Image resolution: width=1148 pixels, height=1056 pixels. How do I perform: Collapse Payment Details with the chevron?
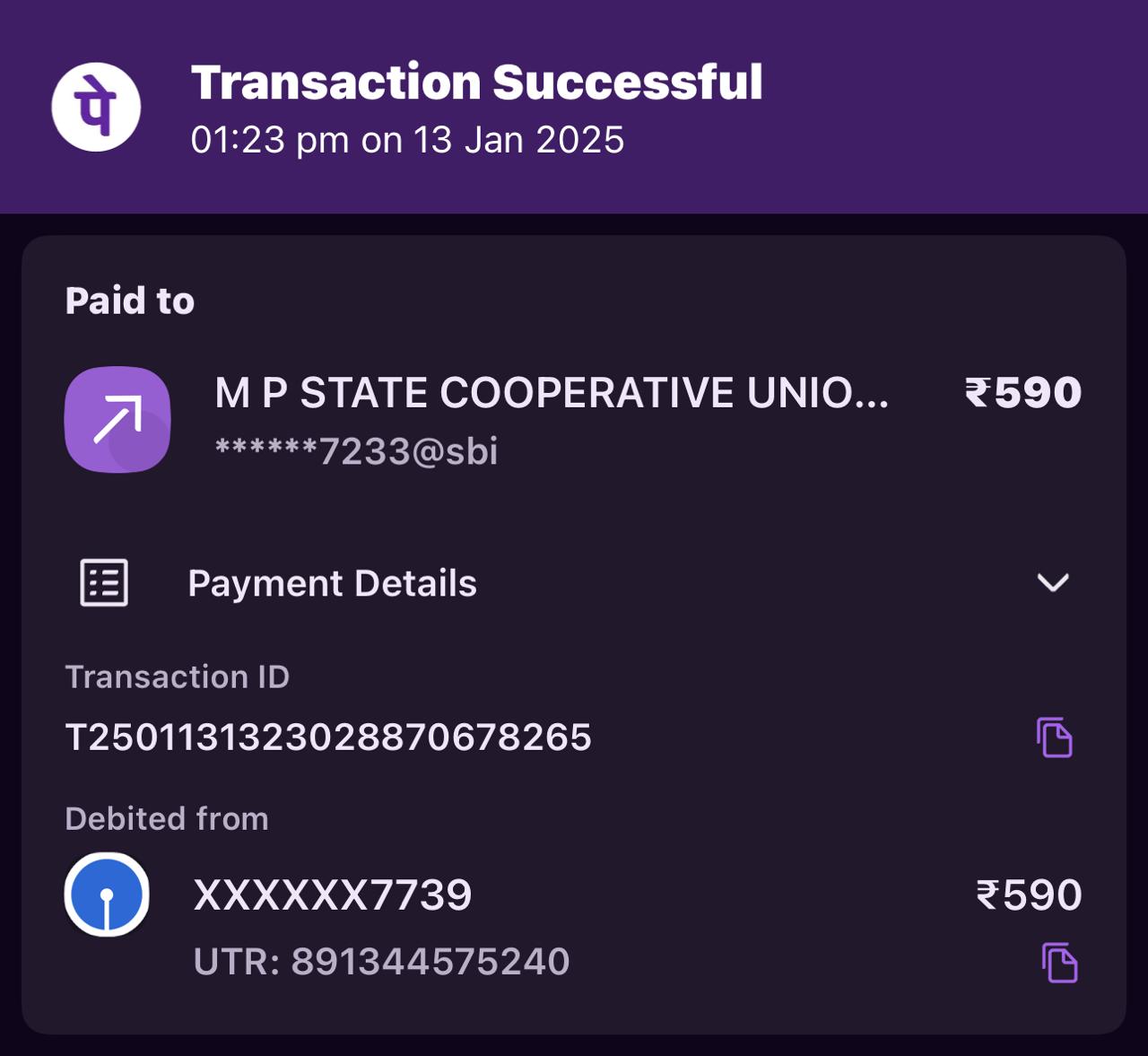(x=1053, y=583)
